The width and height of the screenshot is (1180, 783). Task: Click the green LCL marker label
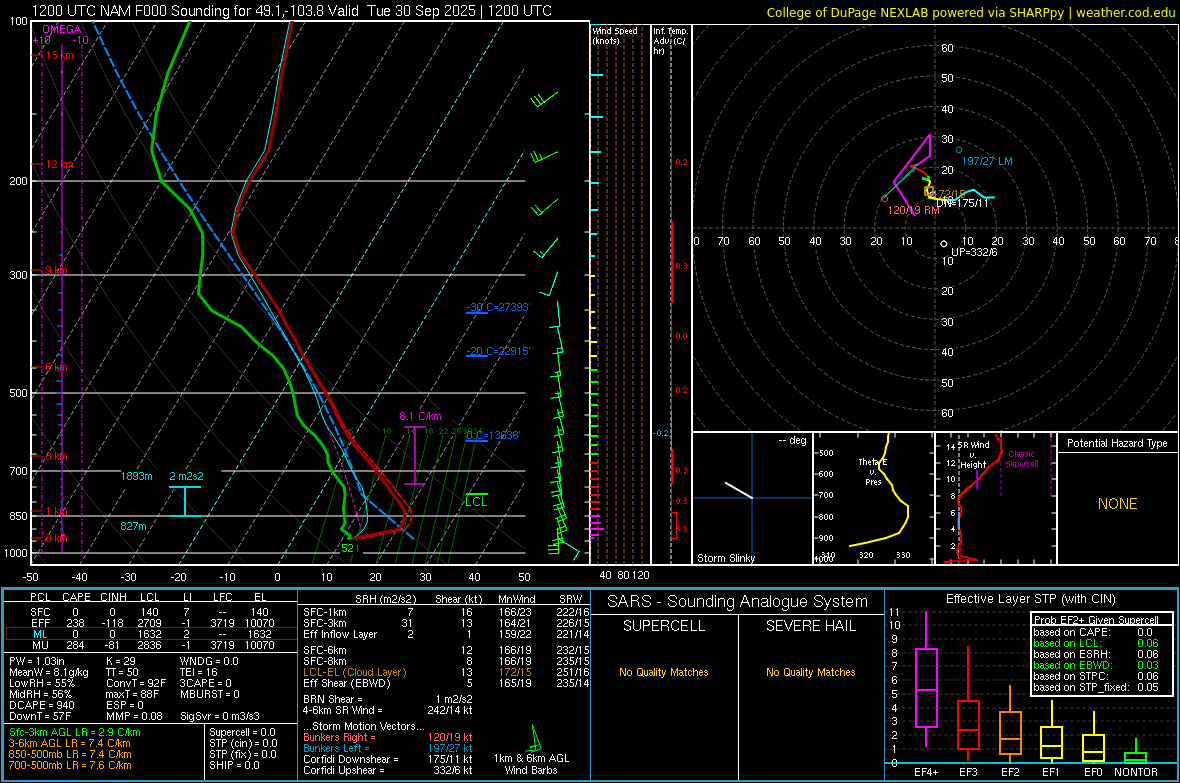[476, 501]
